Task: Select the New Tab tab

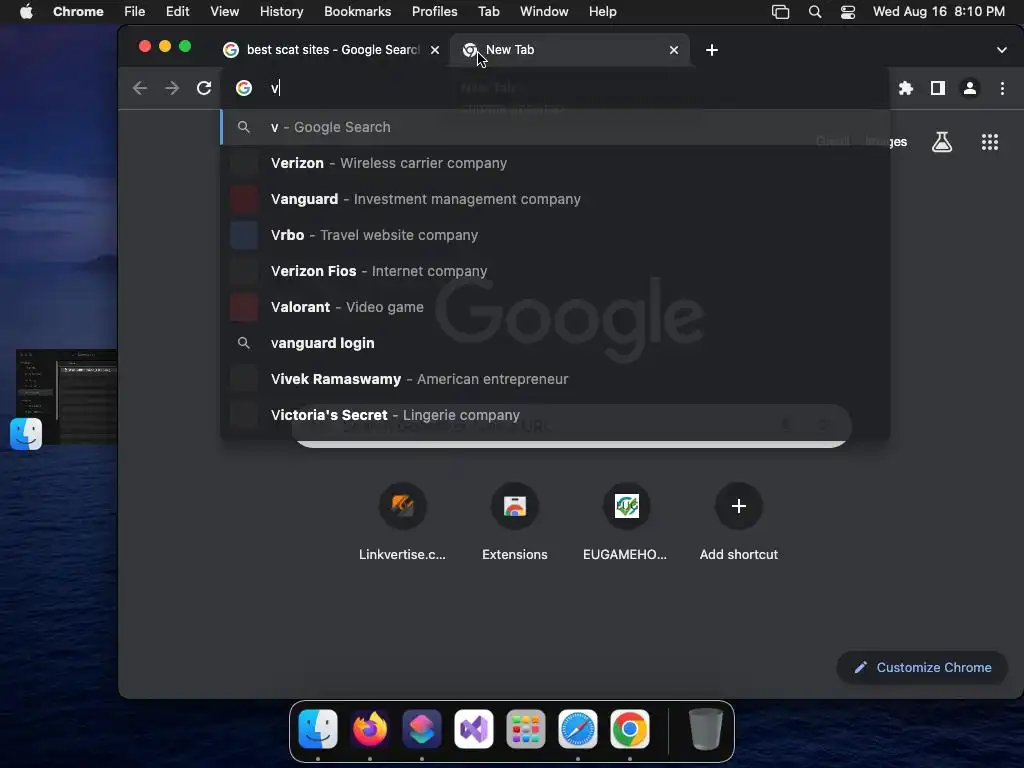Action: click(x=569, y=50)
